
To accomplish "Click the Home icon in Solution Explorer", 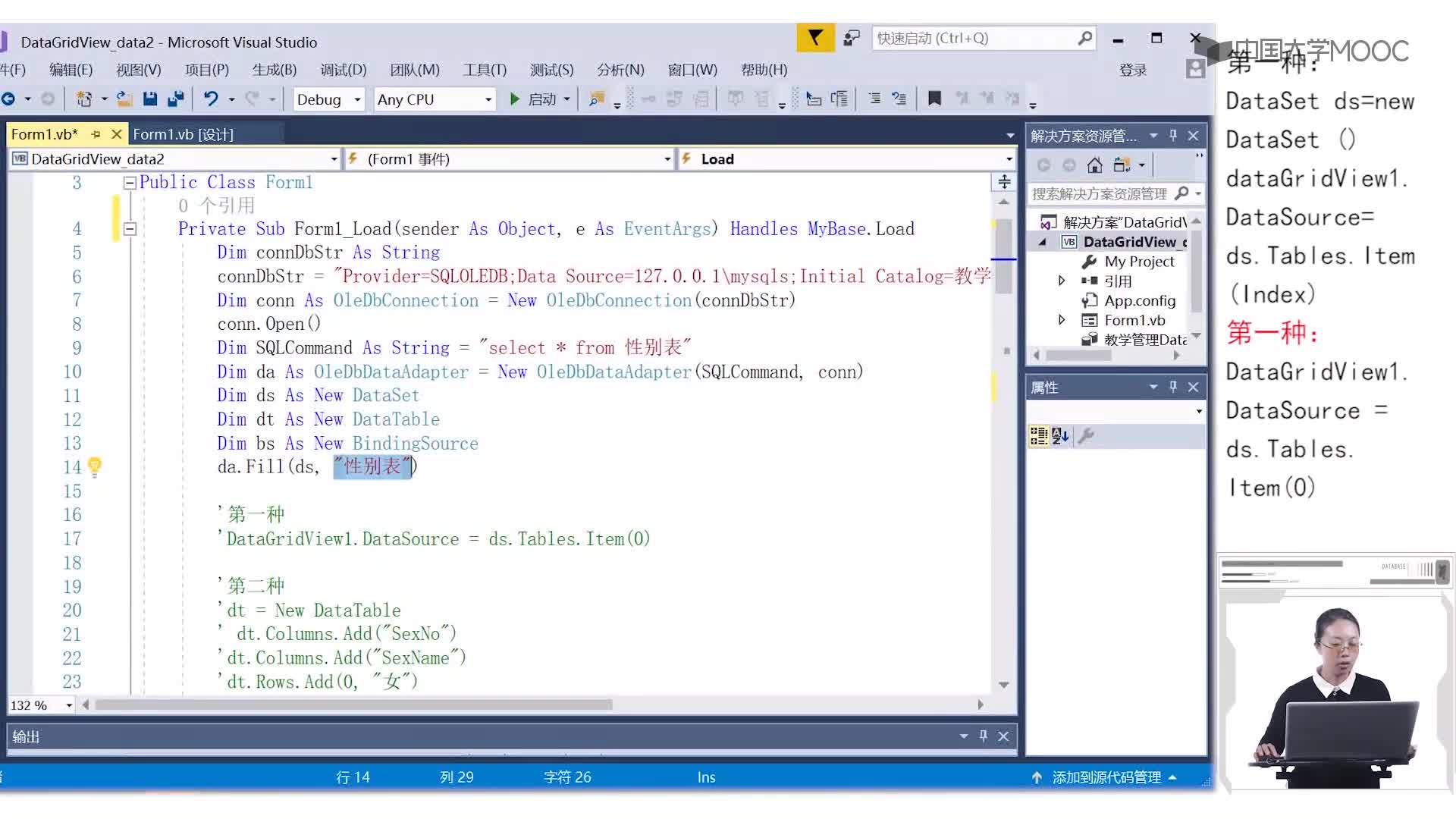I will (1094, 165).
